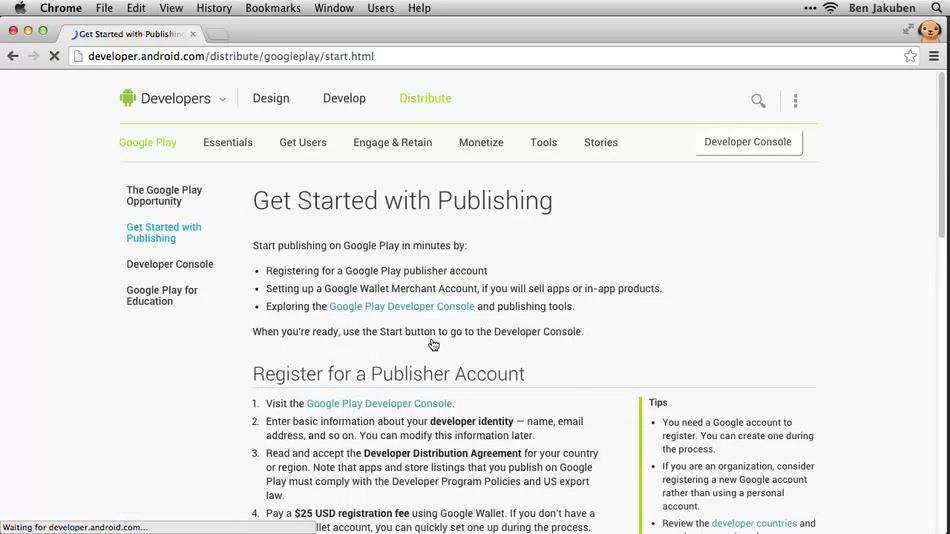This screenshot has height=534, width=950.
Task: Open the Get Users subnav tab
Action: pos(303,142)
